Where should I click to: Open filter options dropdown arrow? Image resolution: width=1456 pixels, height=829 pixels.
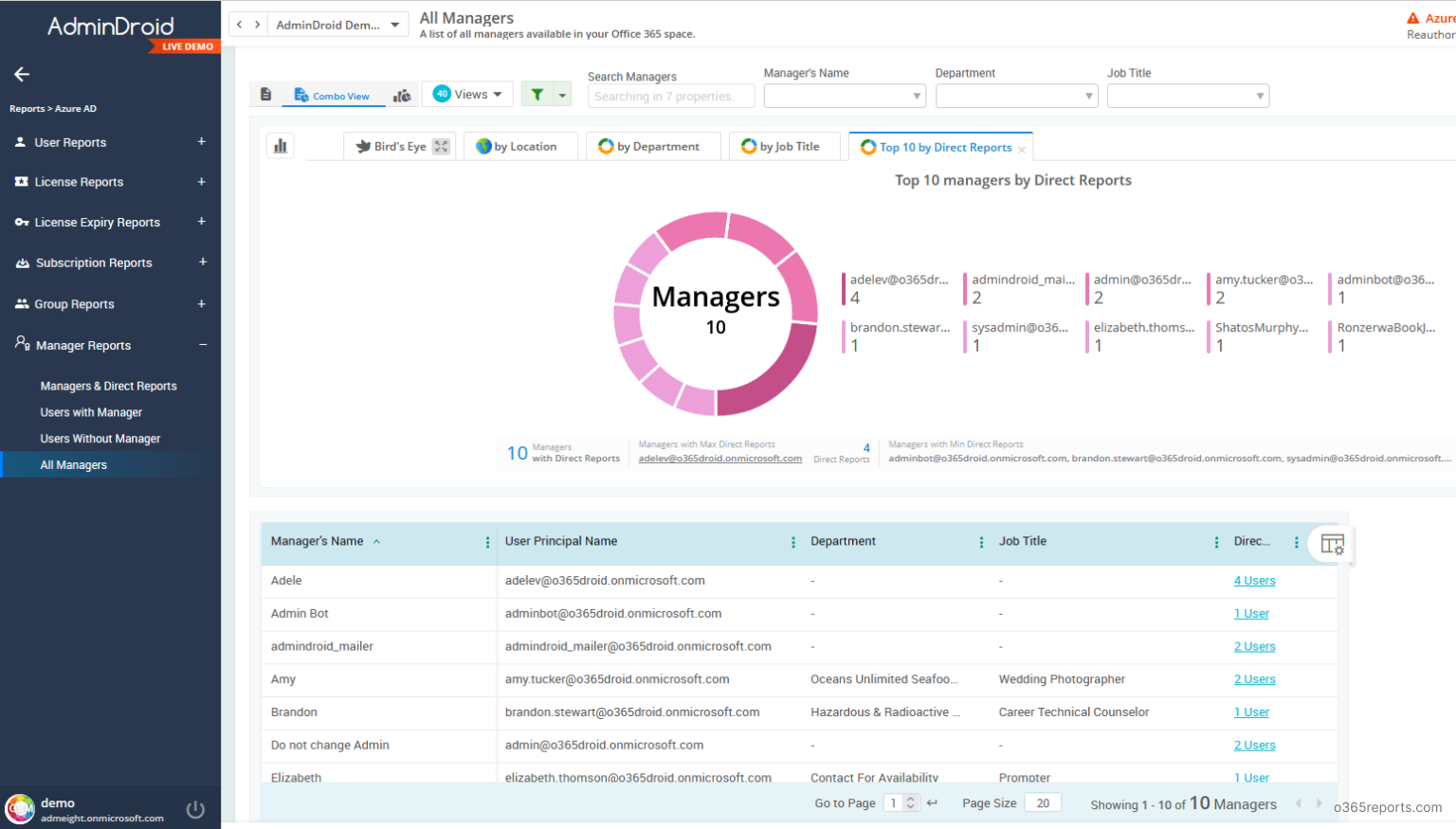coord(562,95)
